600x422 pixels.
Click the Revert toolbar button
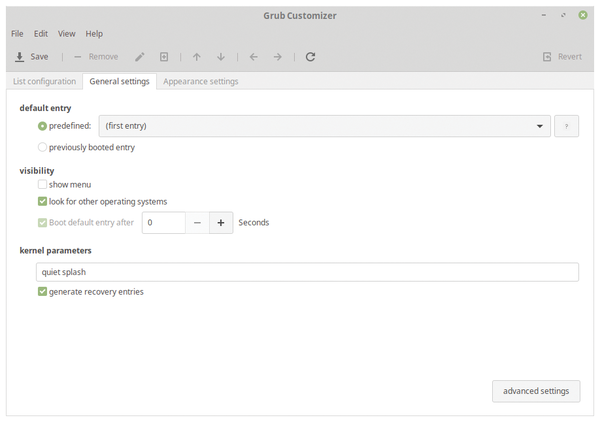click(x=562, y=57)
